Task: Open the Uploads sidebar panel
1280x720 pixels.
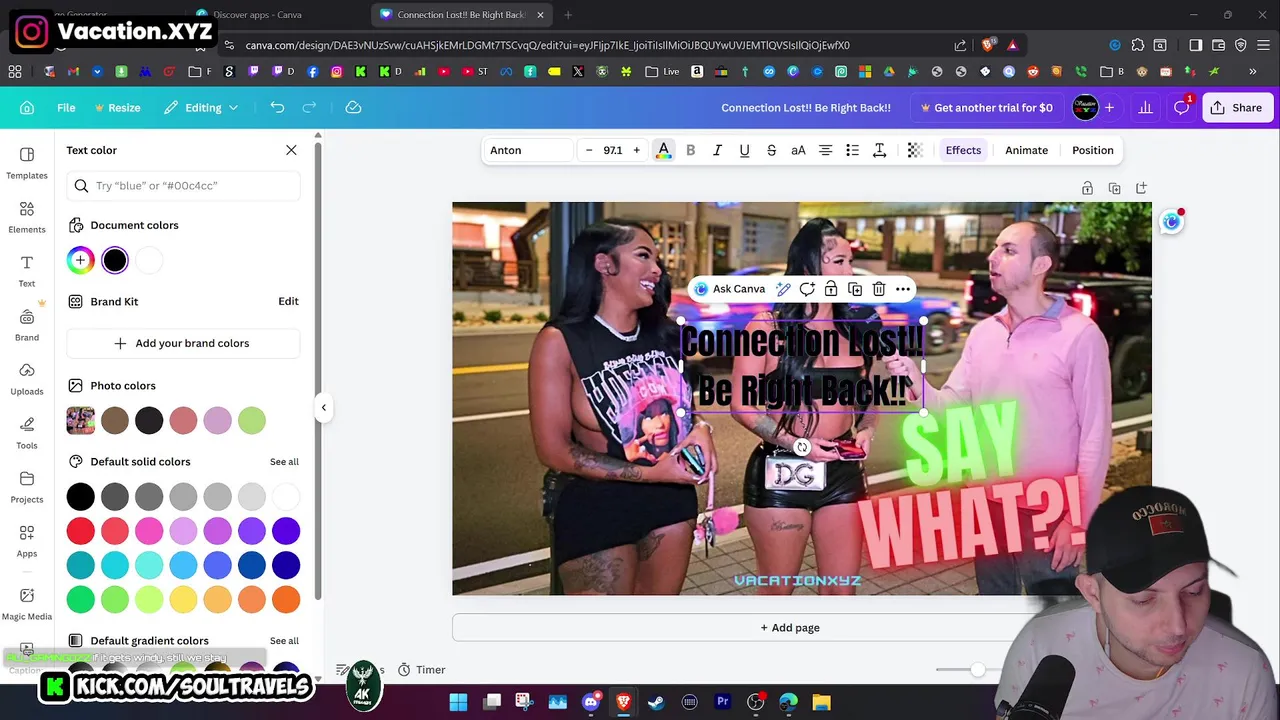Action: [x=27, y=378]
